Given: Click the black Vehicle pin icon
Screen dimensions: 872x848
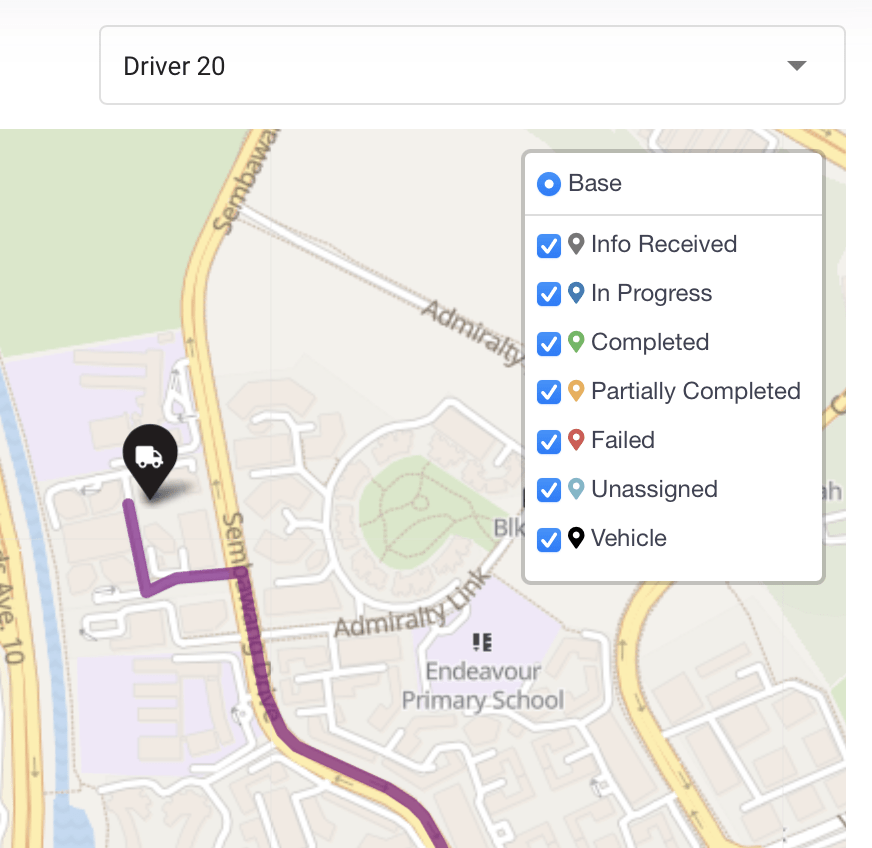Looking at the screenshot, I should [576, 538].
